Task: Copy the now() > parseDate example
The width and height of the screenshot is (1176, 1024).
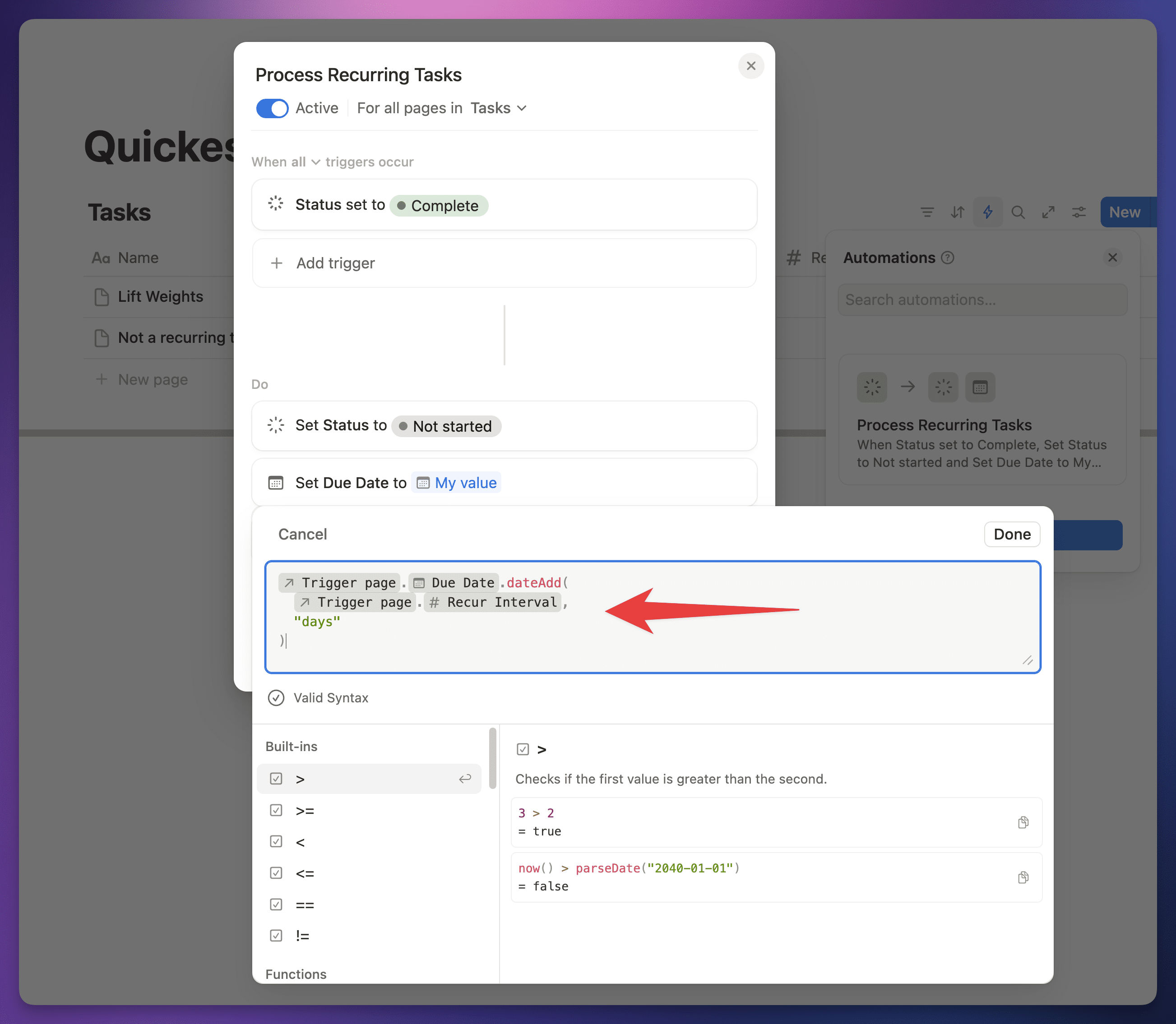Action: click(x=1023, y=877)
